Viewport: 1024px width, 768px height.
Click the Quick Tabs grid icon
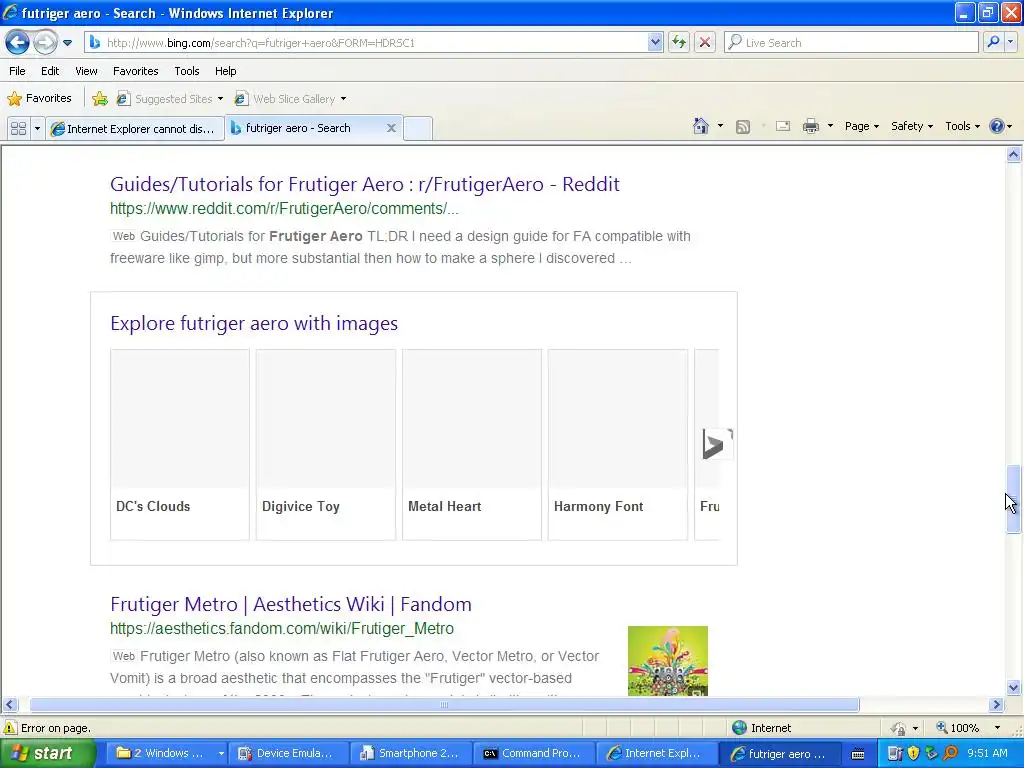pos(18,129)
